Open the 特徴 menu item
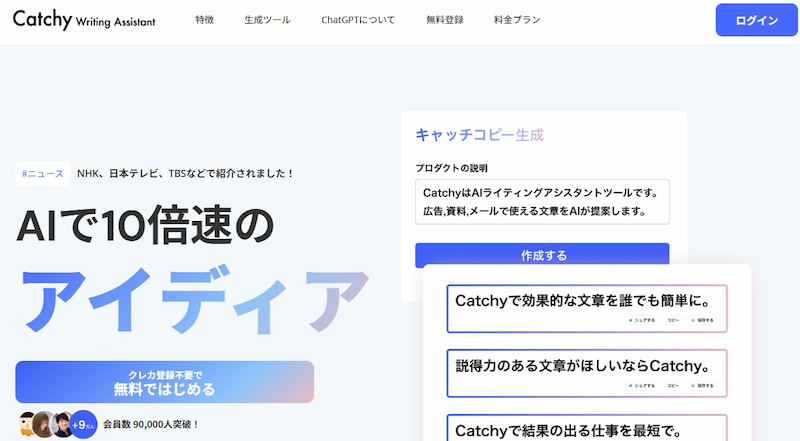Viewport: 800px width, 441px height. point(205,20)
